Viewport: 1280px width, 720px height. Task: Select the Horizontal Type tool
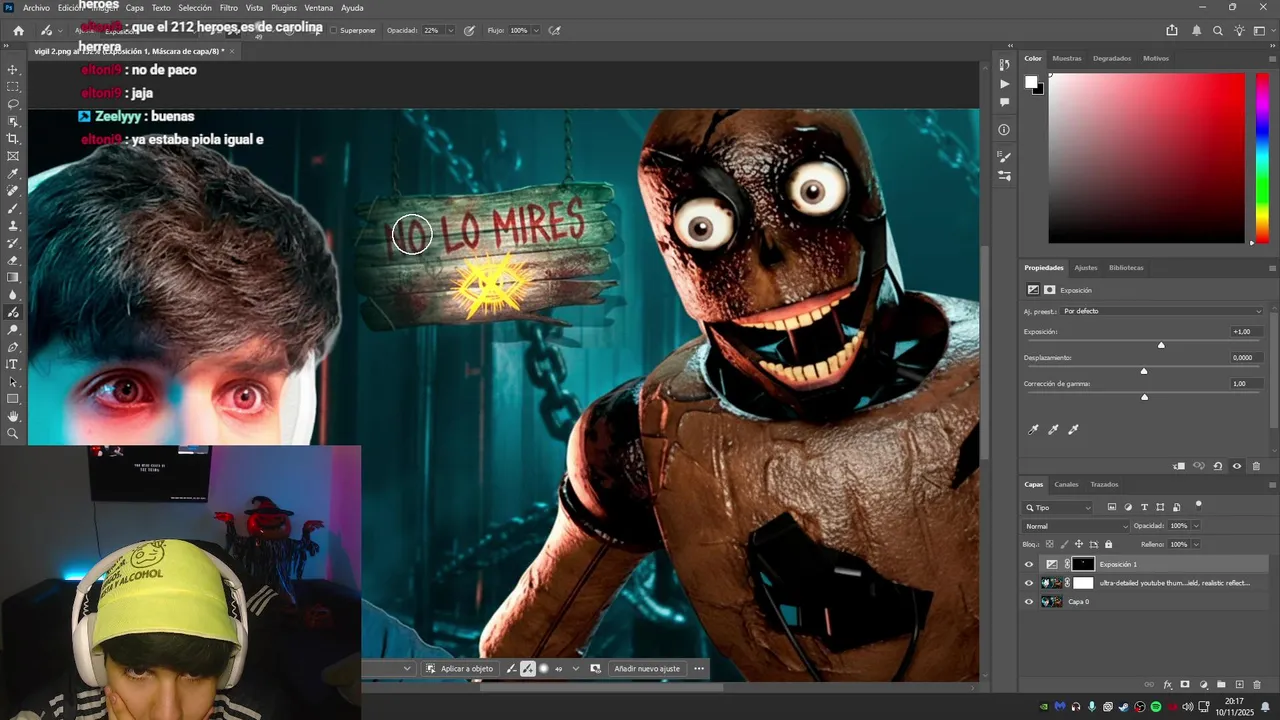pyautogui.click(x=13, y=364)
